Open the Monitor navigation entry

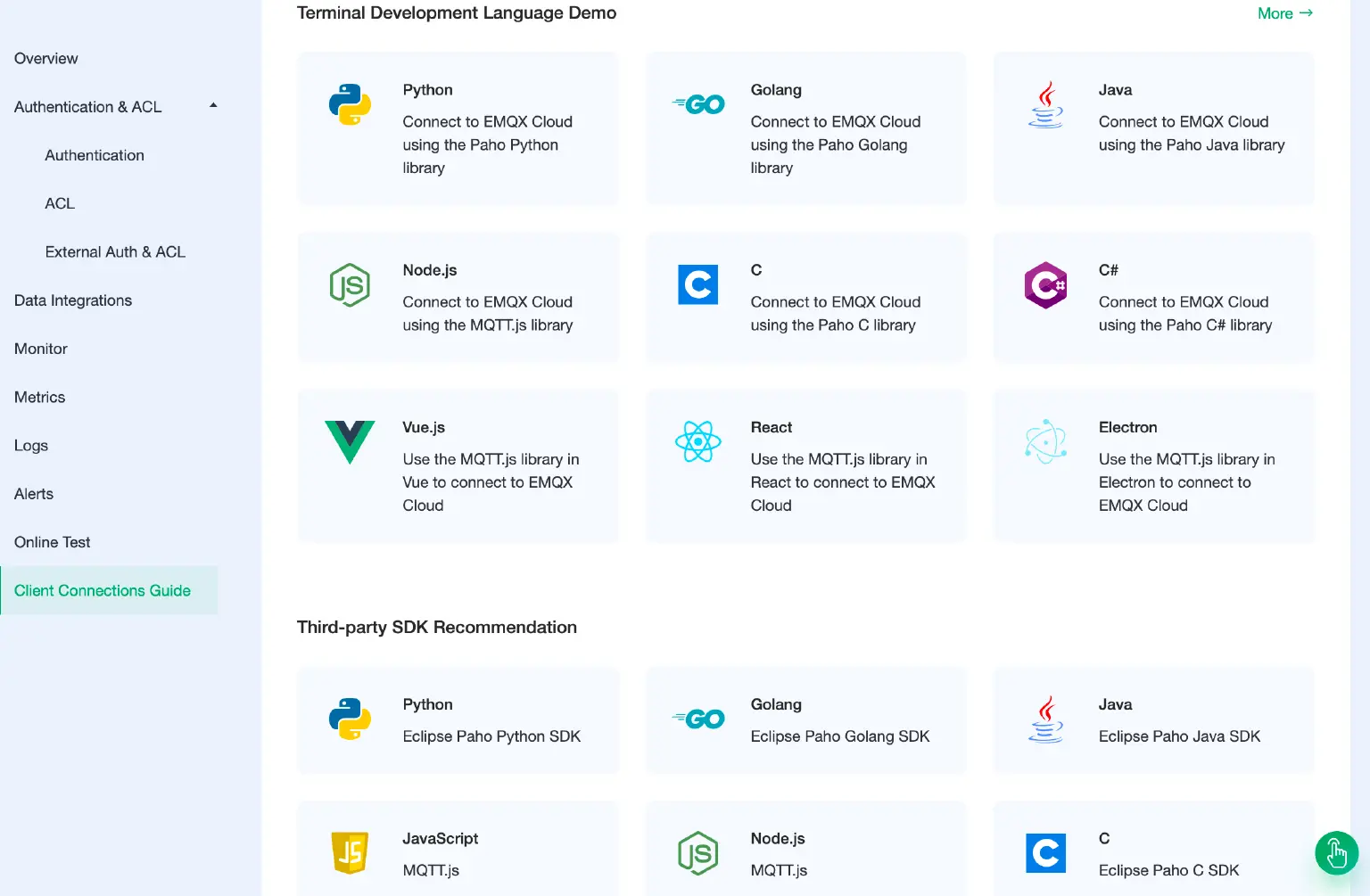pyautogui.click(x=40, y=349)
